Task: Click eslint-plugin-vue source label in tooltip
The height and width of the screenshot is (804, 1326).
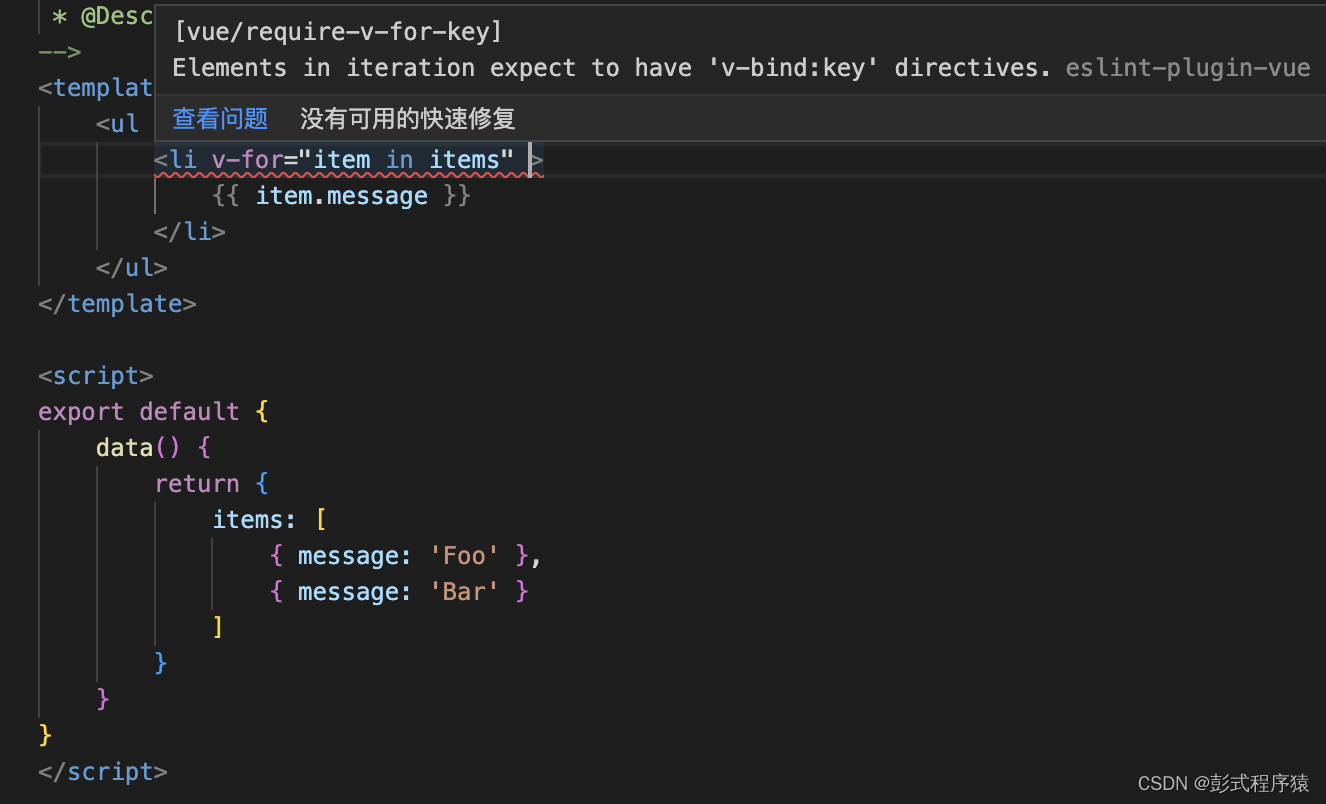Action: (1188, 68)
